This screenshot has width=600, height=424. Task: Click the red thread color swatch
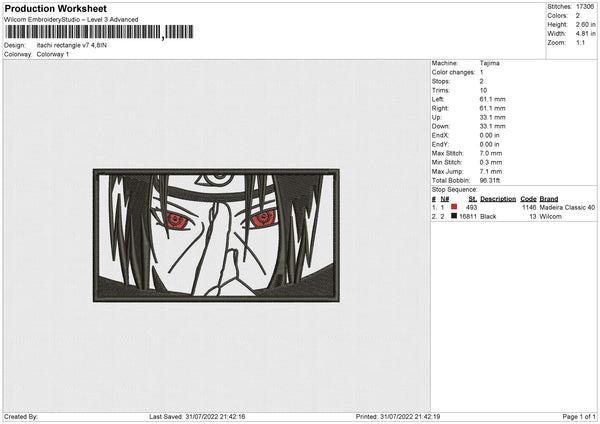click(454, 207)
